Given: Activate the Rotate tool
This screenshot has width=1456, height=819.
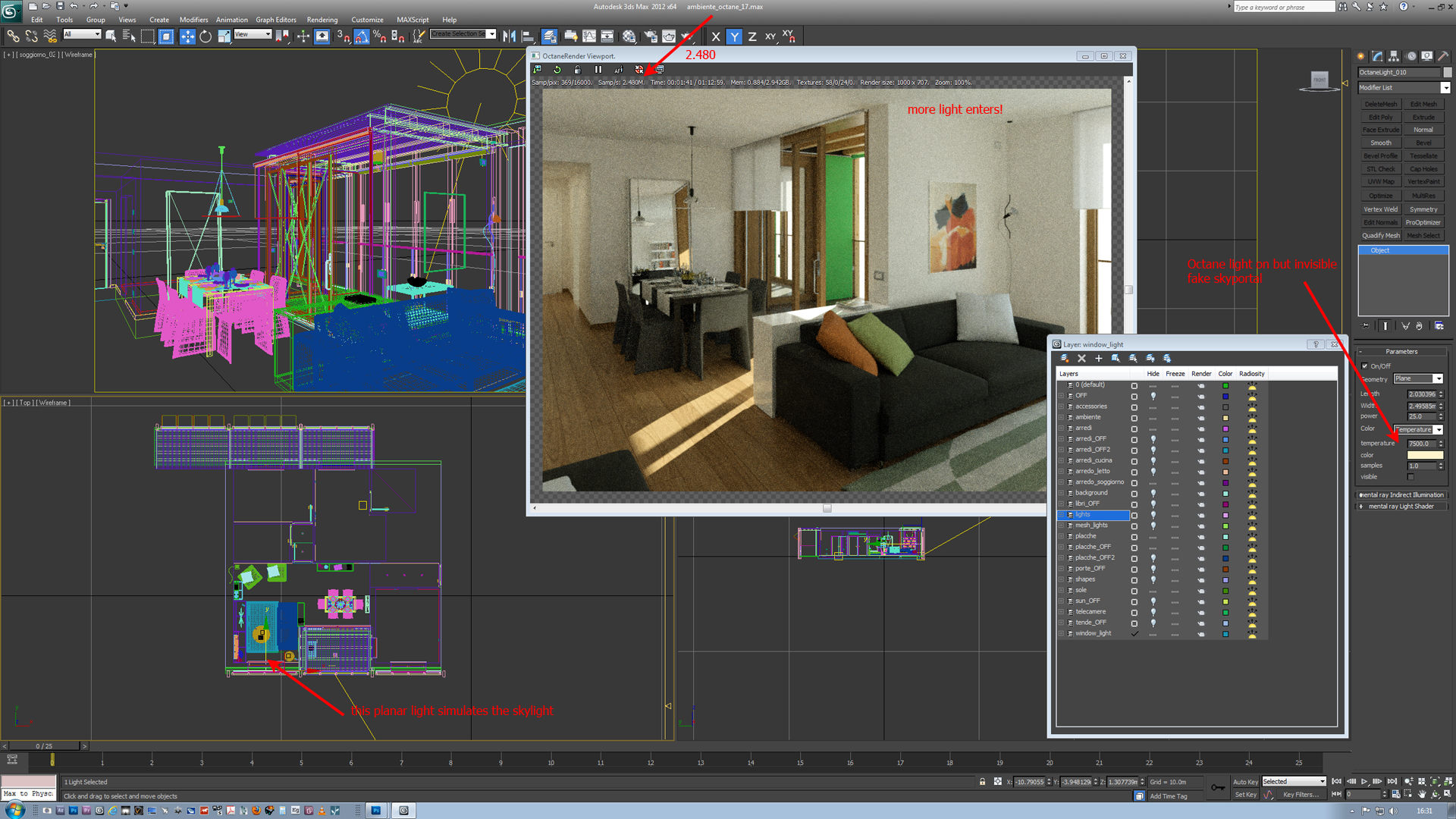Looking at the screenshot, I should coord(206,36).
